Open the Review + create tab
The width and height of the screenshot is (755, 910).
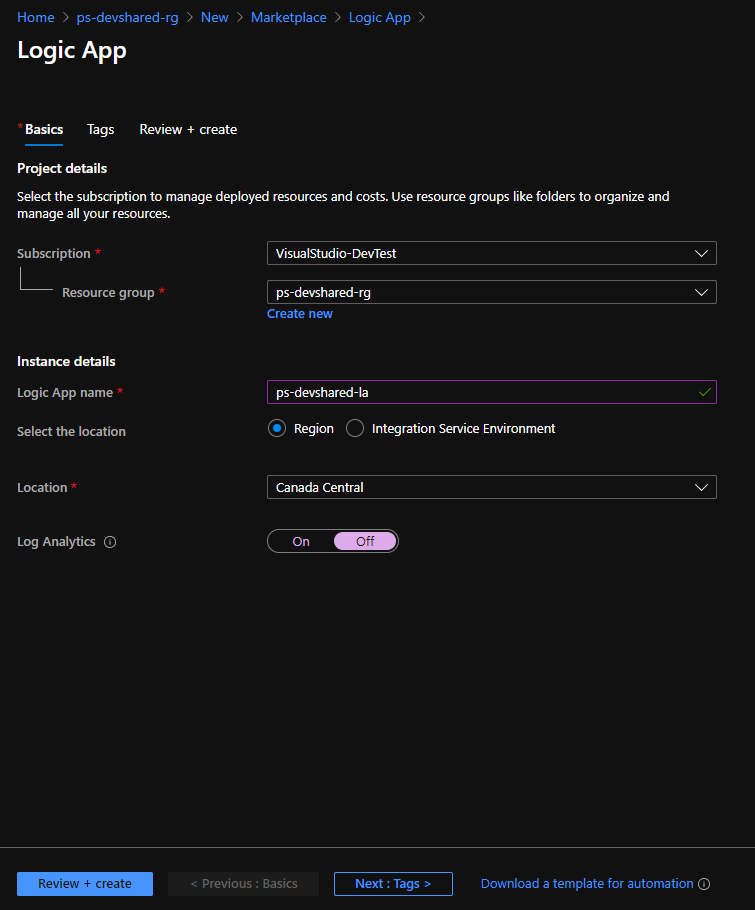[x=187, y=129]
